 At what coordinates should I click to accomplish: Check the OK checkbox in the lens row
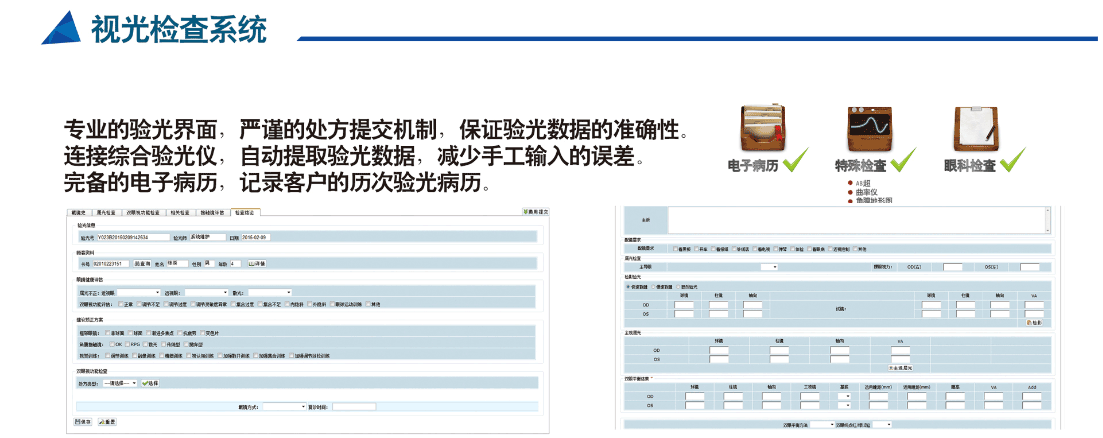(113, 343)
